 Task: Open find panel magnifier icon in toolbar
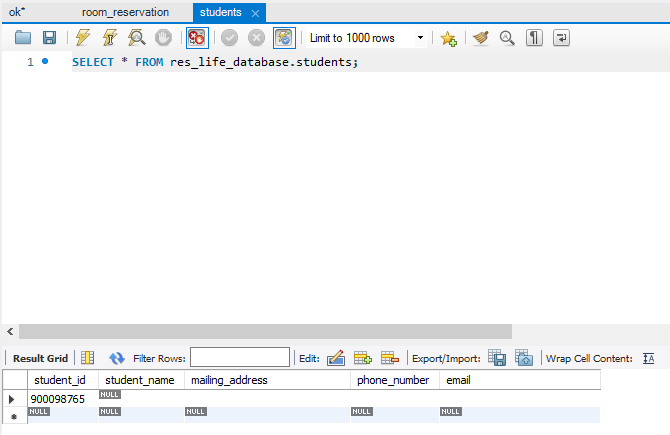(x=507, y=38)
